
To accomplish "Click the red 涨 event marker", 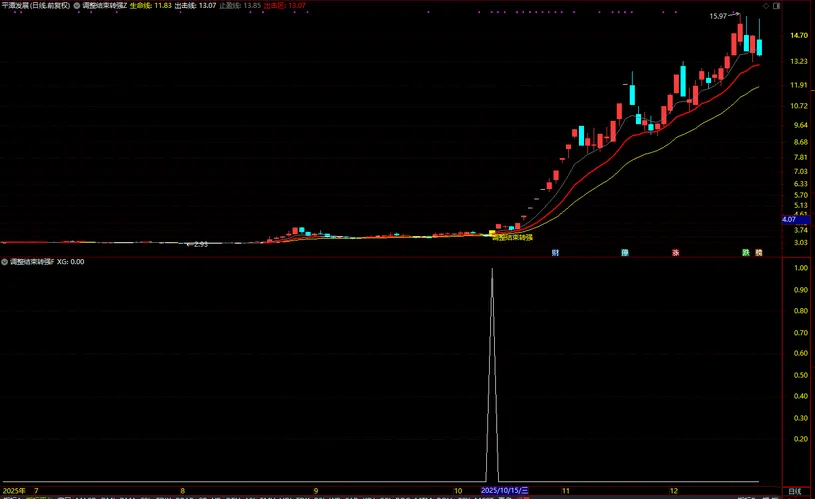I will point(675,253).
